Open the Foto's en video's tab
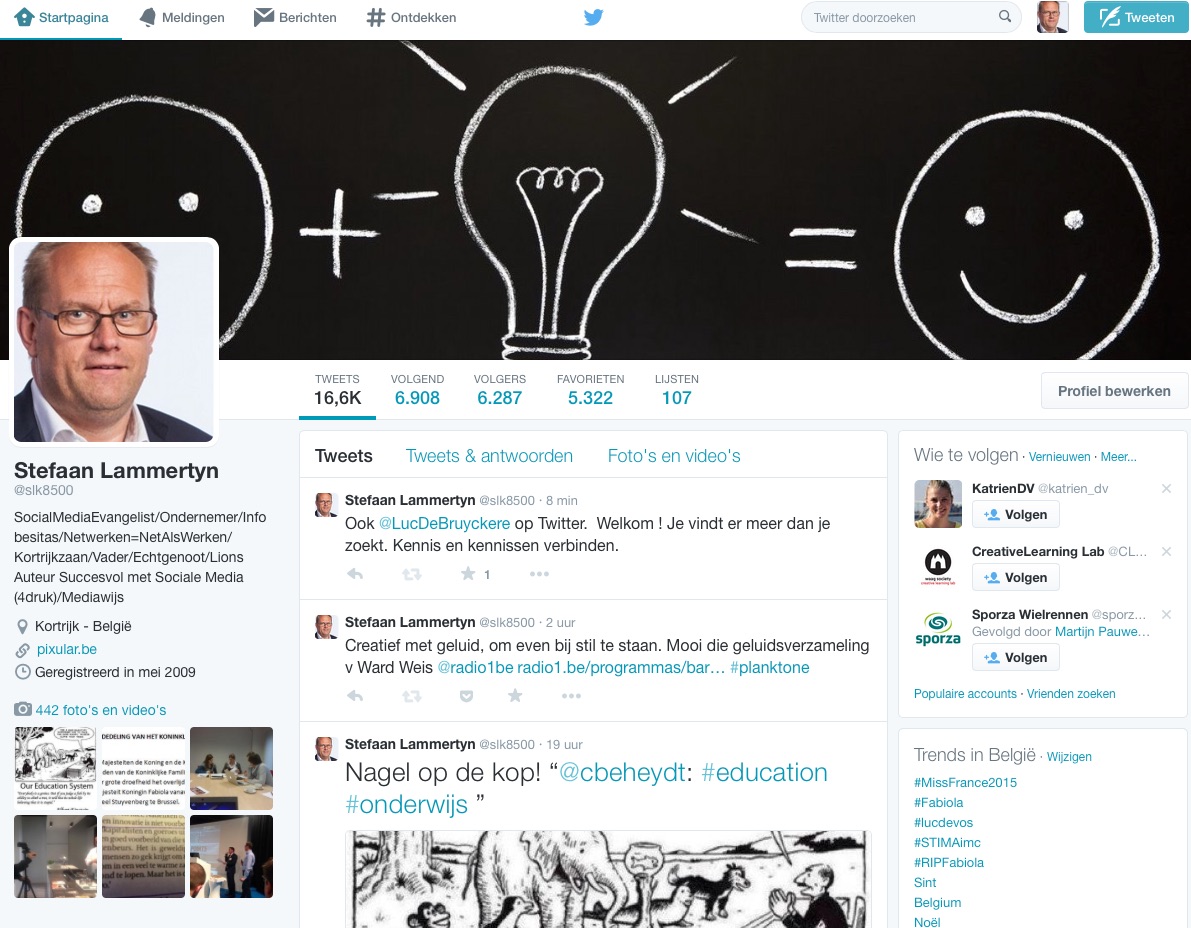 (673, 455)
